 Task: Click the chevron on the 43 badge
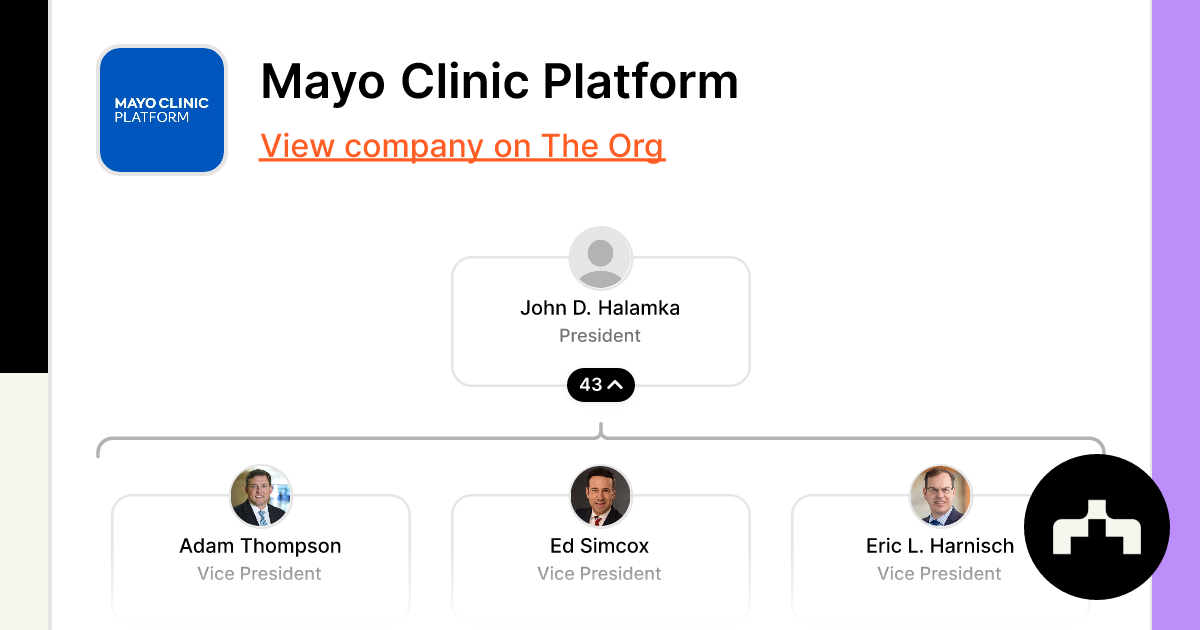point(616,385)
